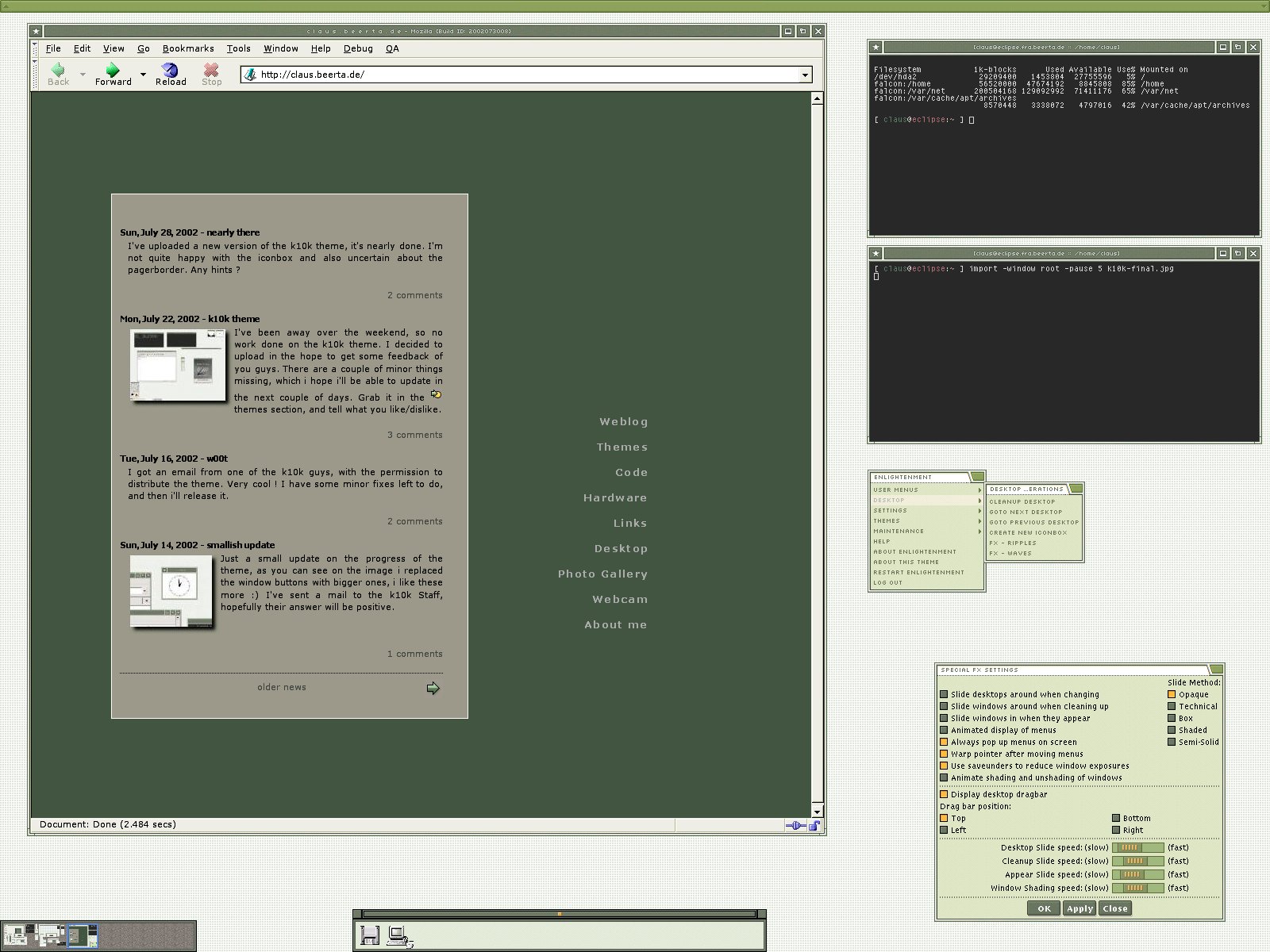Open the Back button history dropdown arrow

point(83,75)
